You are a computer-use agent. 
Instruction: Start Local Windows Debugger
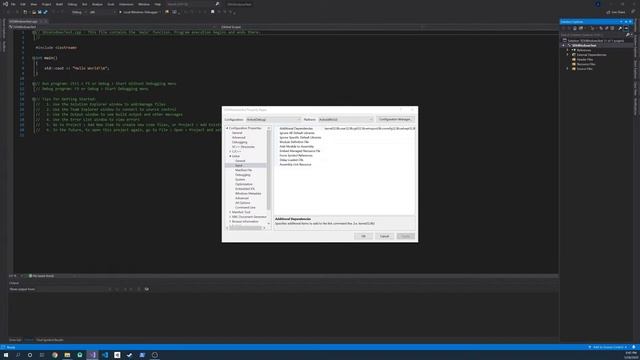point(139,12)
